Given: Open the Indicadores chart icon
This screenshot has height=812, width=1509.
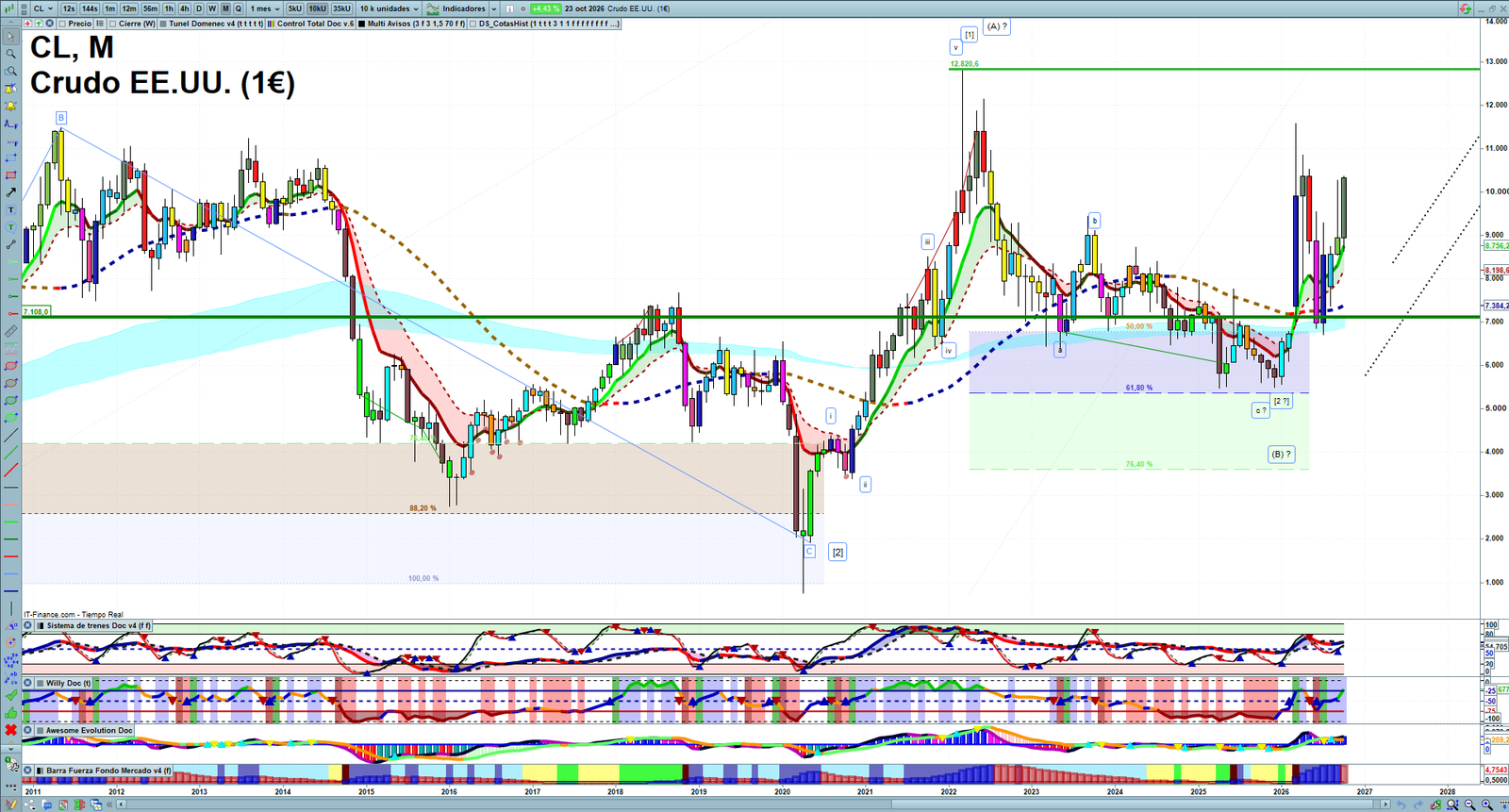Looking at the screenshot, I should pos(433,8).
